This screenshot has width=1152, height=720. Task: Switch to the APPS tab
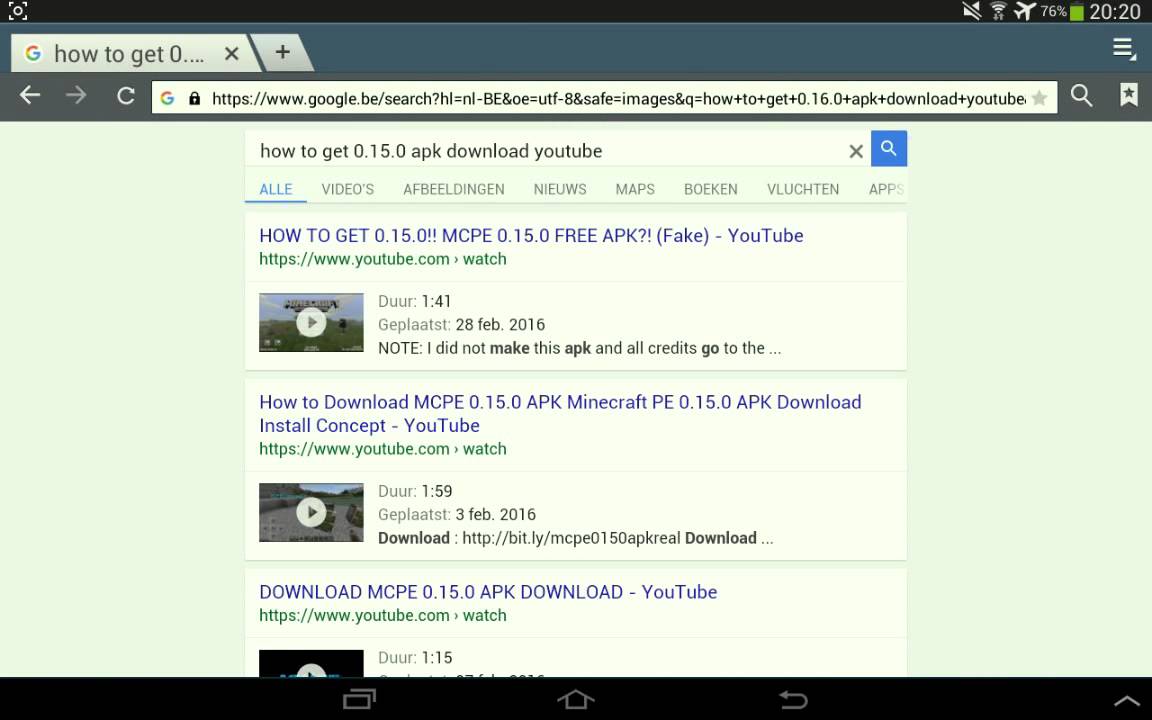[886, 190]
